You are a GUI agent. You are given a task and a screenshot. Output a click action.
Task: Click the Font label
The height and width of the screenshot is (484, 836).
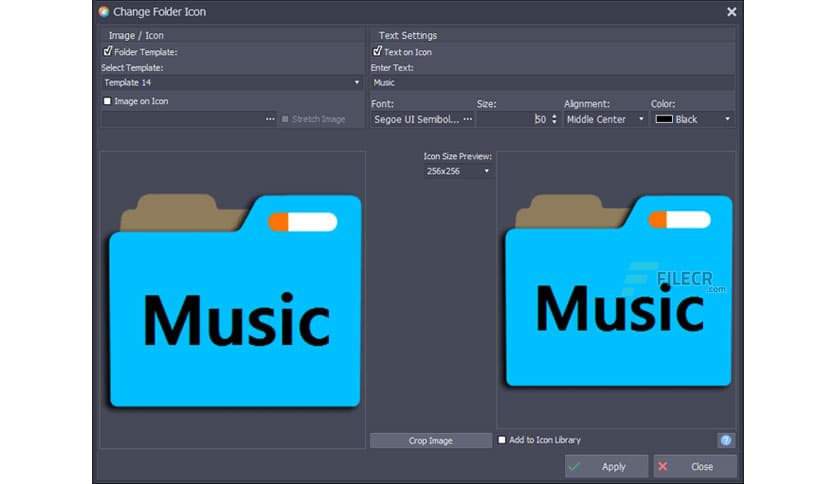[382, 104]
